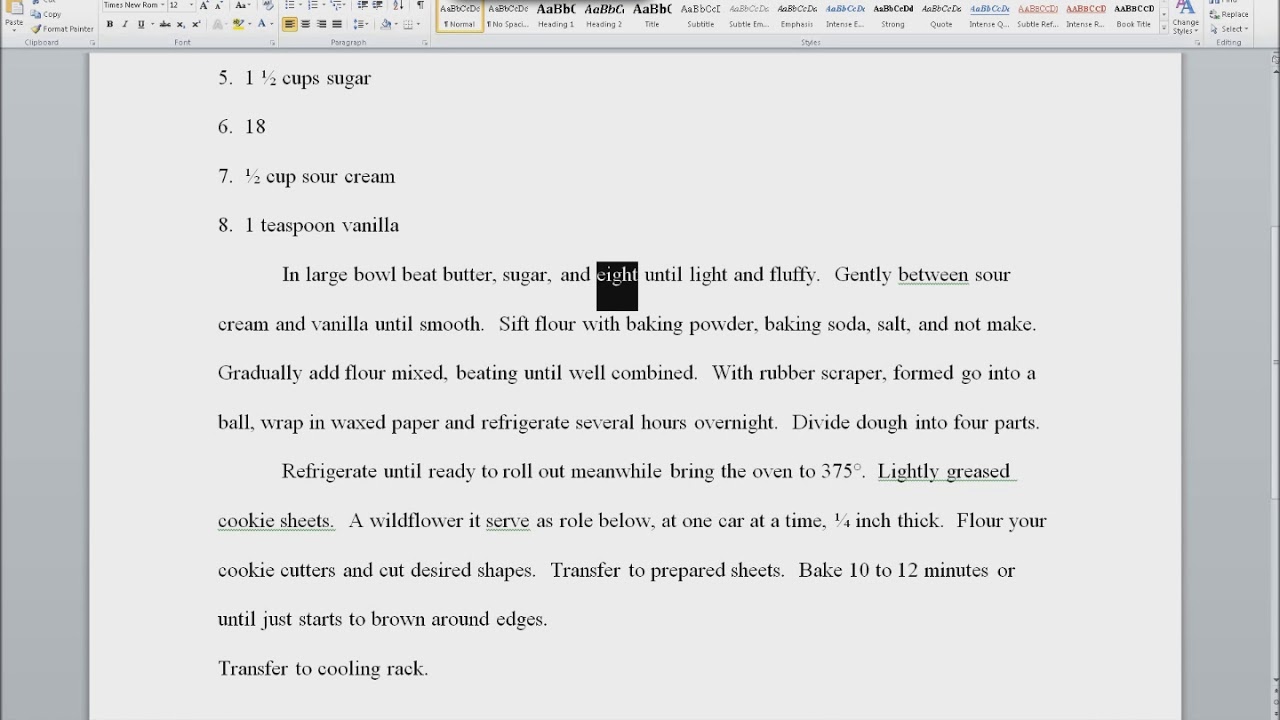Image resolution: width=1280 pixels, height=720 pixels.
Task: Toggle Show/Hide paragraph marks
Action: [420, 5]
